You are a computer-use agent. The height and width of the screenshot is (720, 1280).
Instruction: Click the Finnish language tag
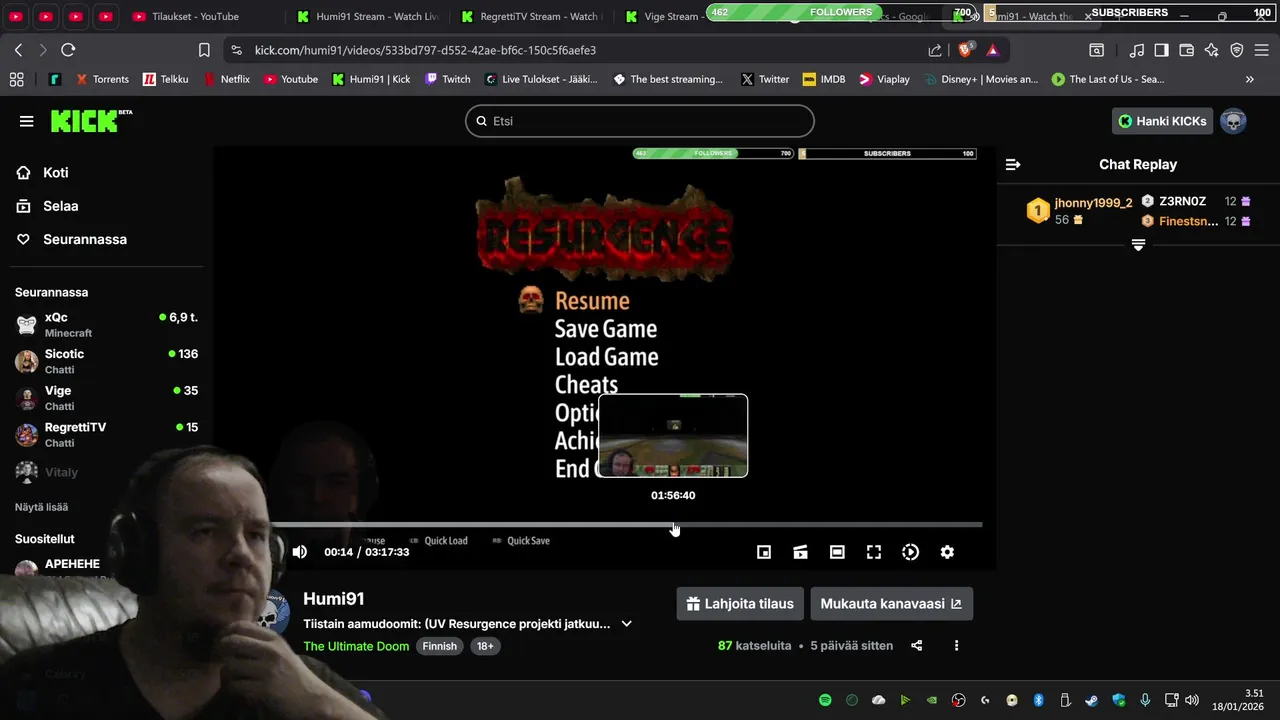439,646
